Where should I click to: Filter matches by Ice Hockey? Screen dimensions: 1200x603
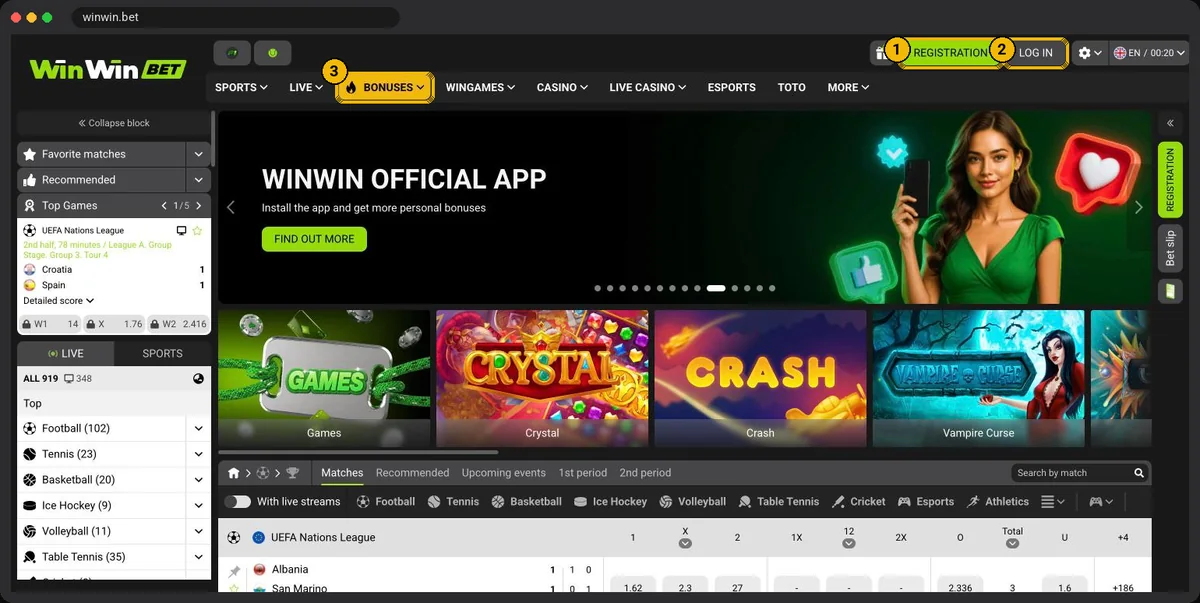(610, 502)
